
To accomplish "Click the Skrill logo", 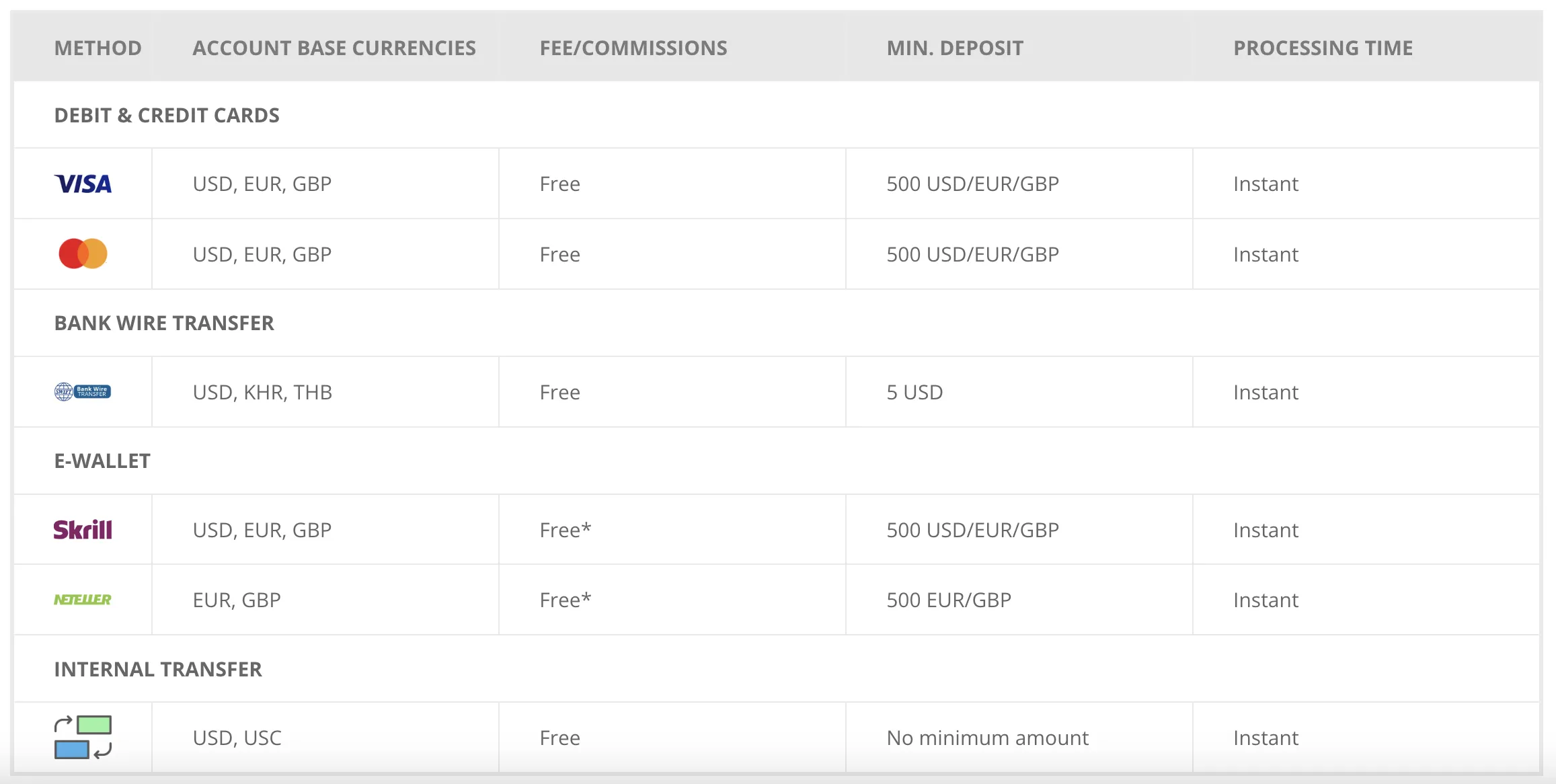I will [83, 530].
